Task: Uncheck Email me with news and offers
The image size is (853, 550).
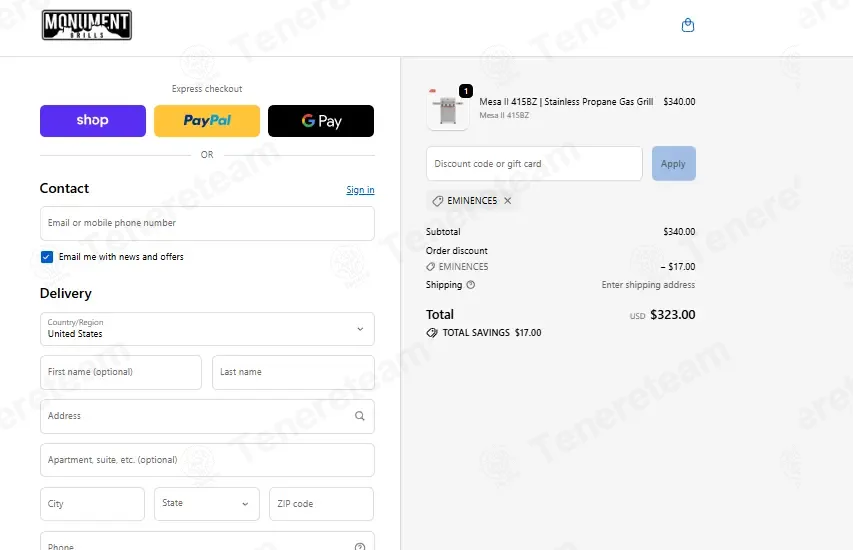Action: [47, 257]
